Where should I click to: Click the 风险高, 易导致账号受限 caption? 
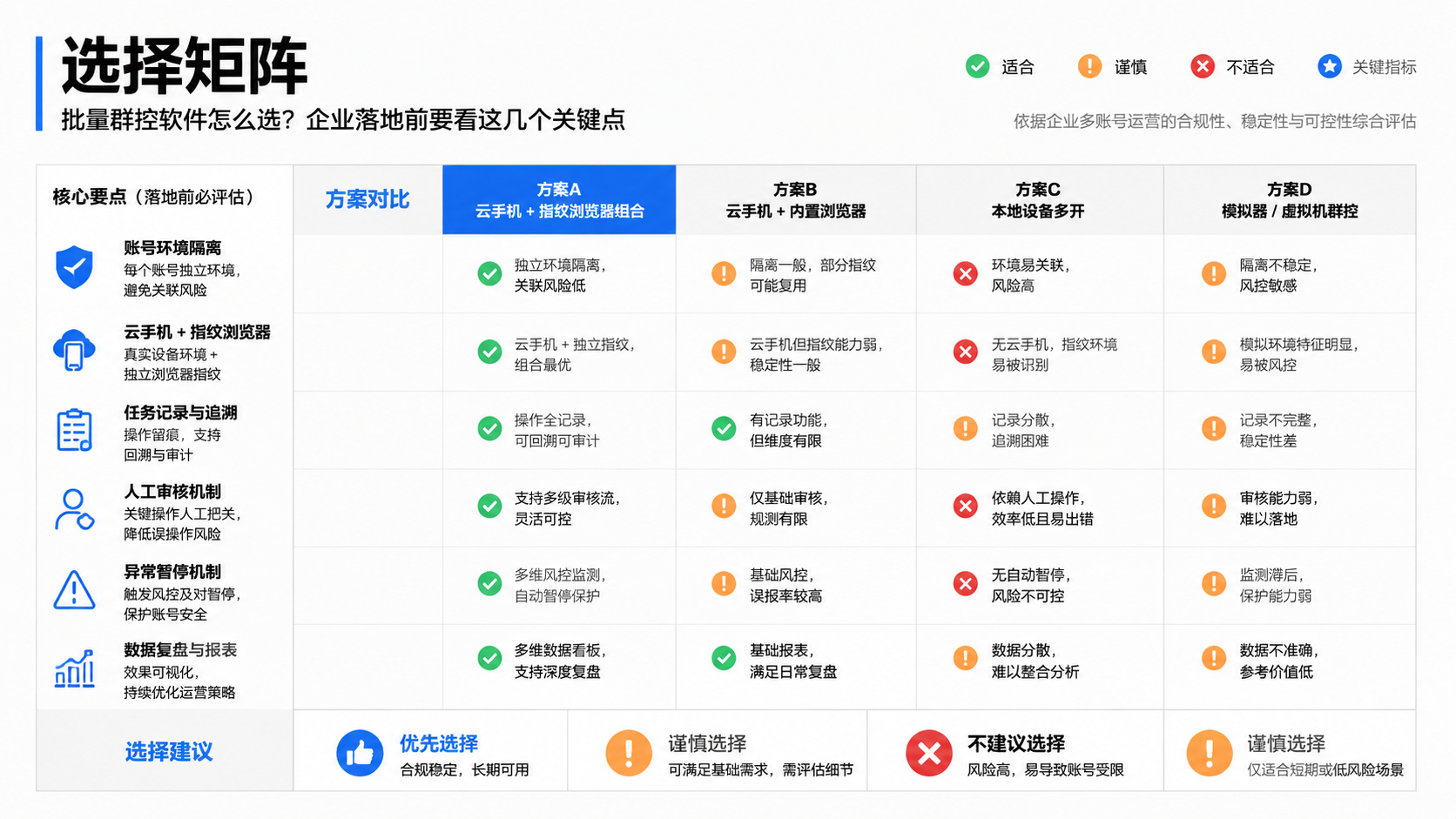click(1045, 770)
